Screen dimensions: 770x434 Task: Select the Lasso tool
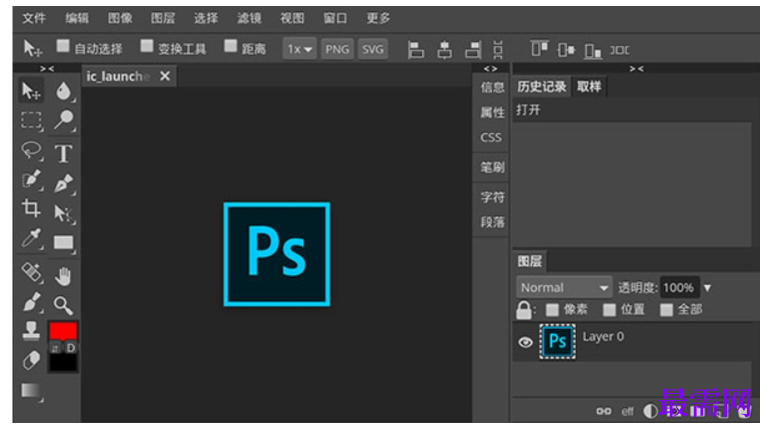coord(31,150)
